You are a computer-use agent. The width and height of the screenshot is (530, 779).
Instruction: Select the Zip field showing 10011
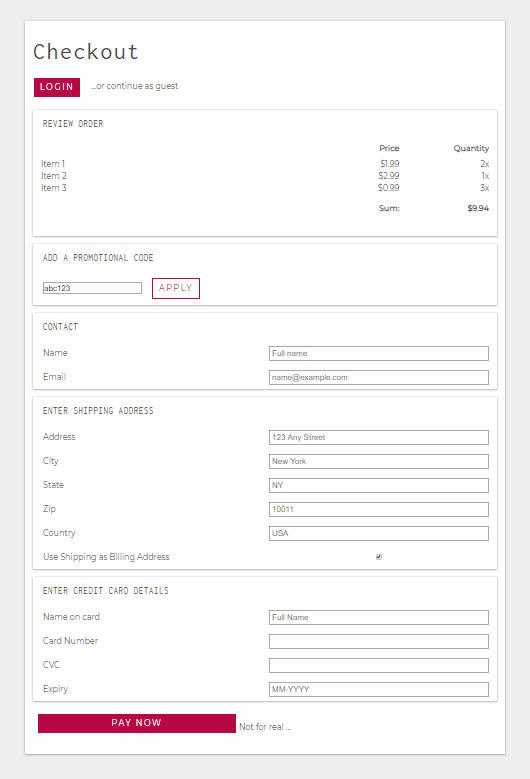(379, 509)
